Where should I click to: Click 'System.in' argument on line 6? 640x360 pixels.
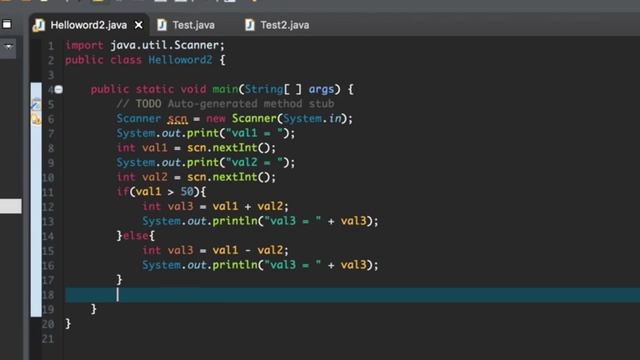pyautogui.click(x=312, y=119)
